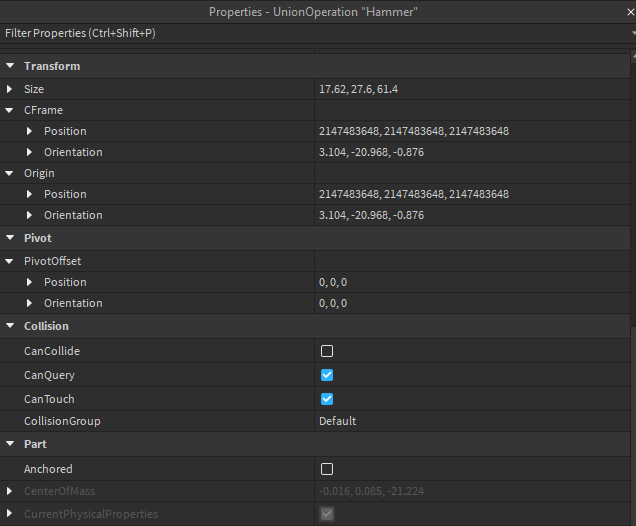Screen dimensions: 636x526
Task: Collapse the Collision section
Action: point(10,326)
